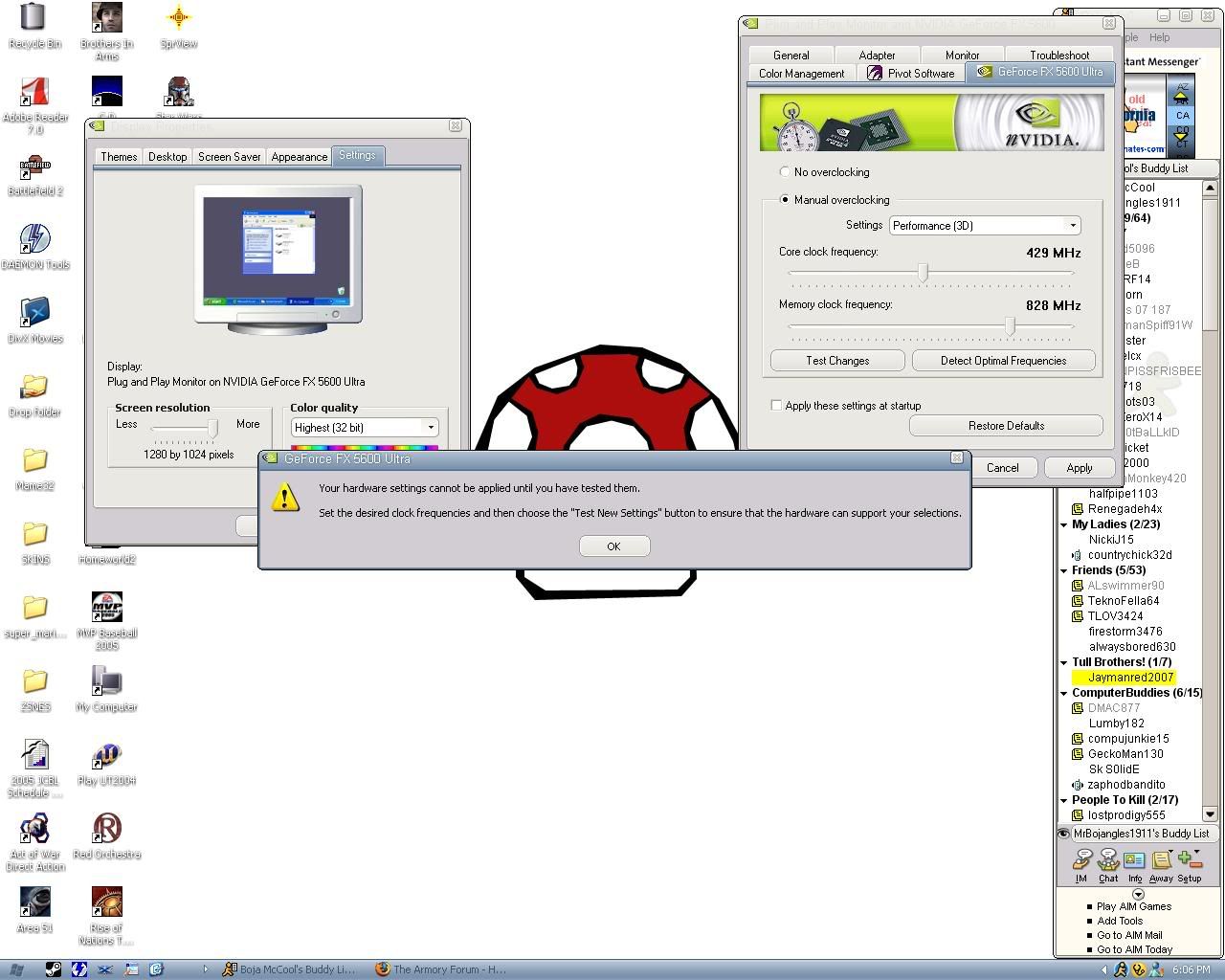Check Apply these settings at startup
Image resolution: width=1225 pixels, height=980 pixels.
(776, 405)
